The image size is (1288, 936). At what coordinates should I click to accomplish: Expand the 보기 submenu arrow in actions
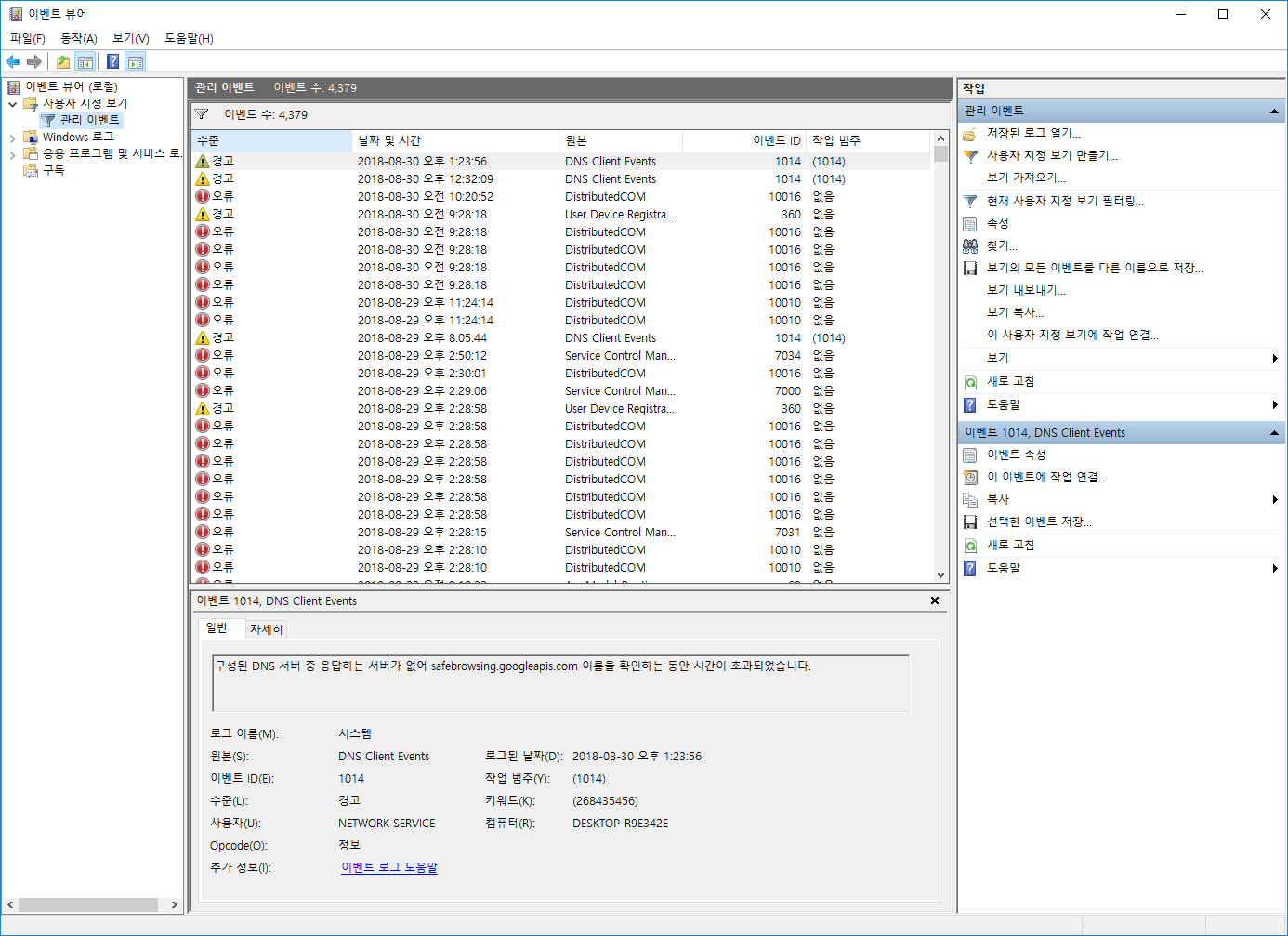[1275, 358]
